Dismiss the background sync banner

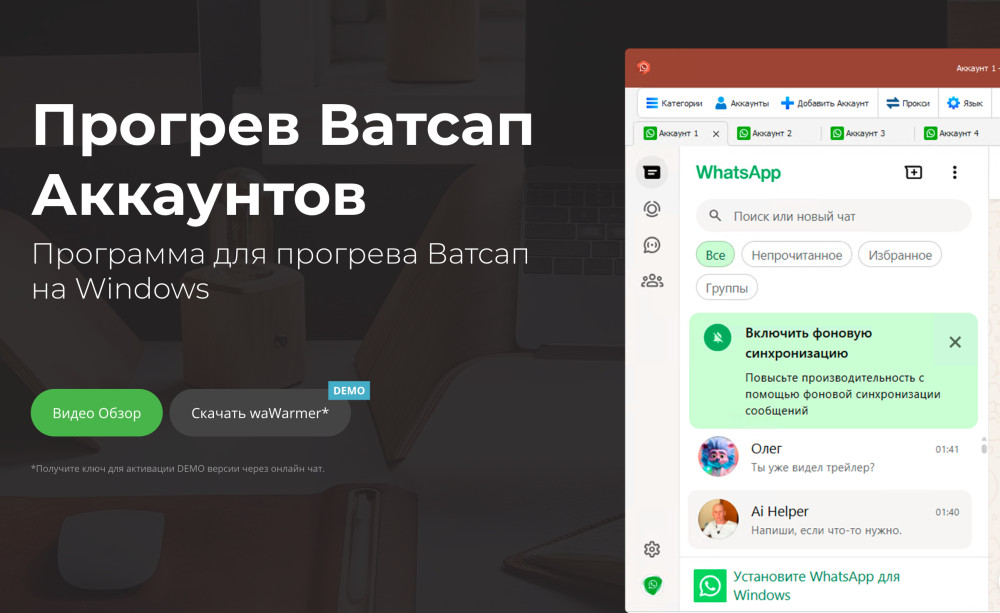pyautogui.click(x=955, y=342)
